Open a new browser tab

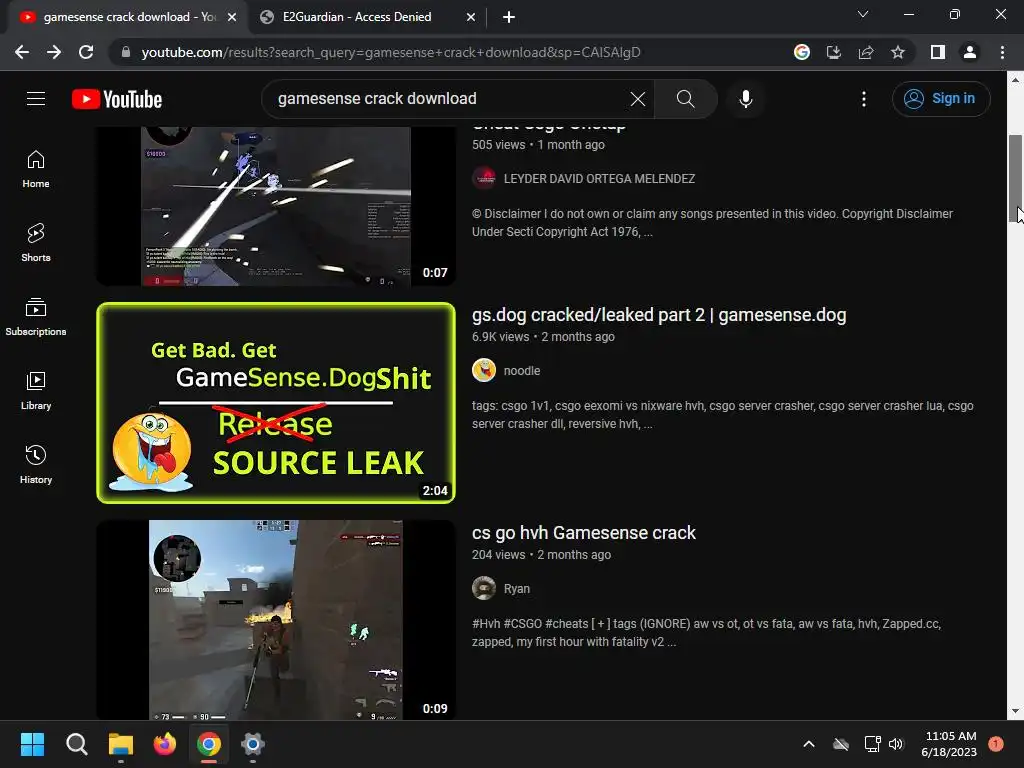tap(509, 17)
